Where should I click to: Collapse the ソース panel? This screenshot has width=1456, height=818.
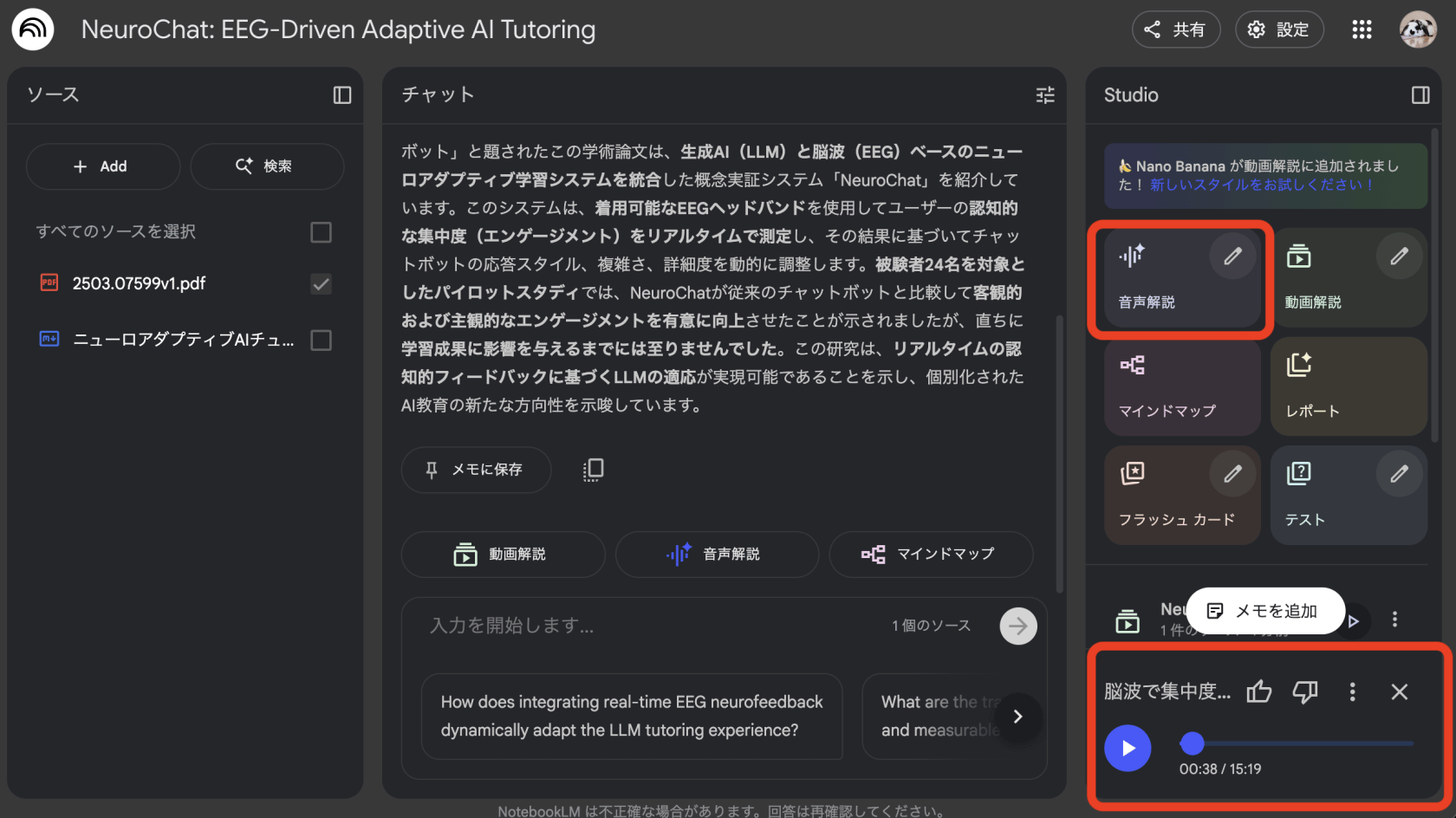[x=342, y=95]
